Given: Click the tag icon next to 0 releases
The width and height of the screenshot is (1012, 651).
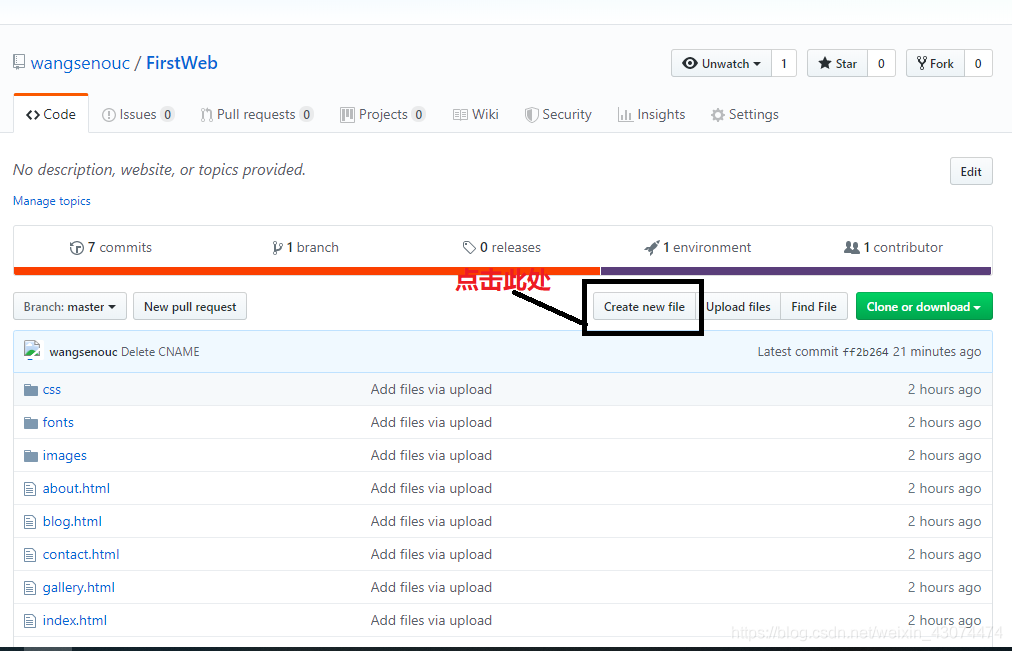Looking at the screenshot, I should [469, 248].
